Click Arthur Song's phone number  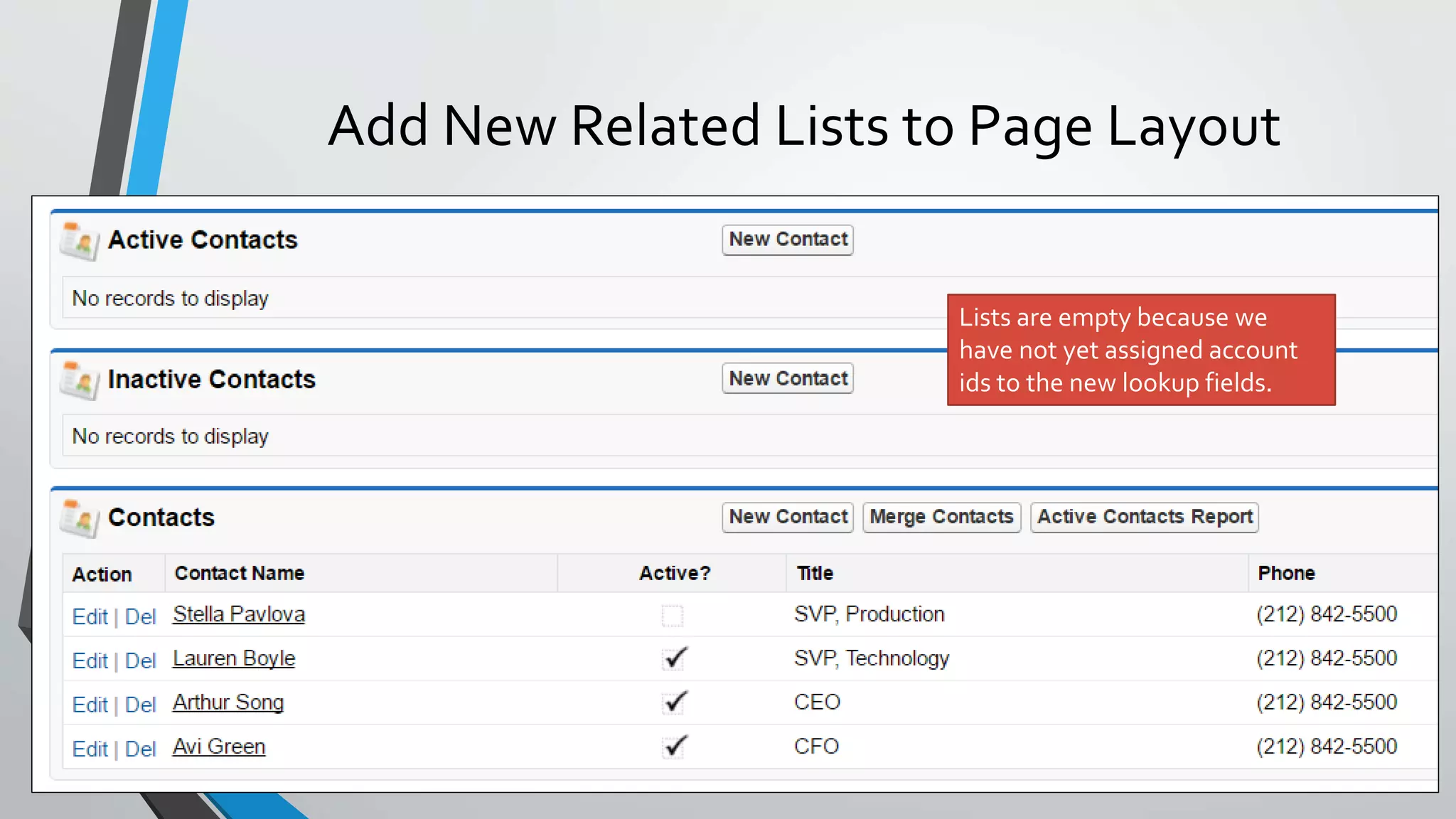pos(1327,702)
